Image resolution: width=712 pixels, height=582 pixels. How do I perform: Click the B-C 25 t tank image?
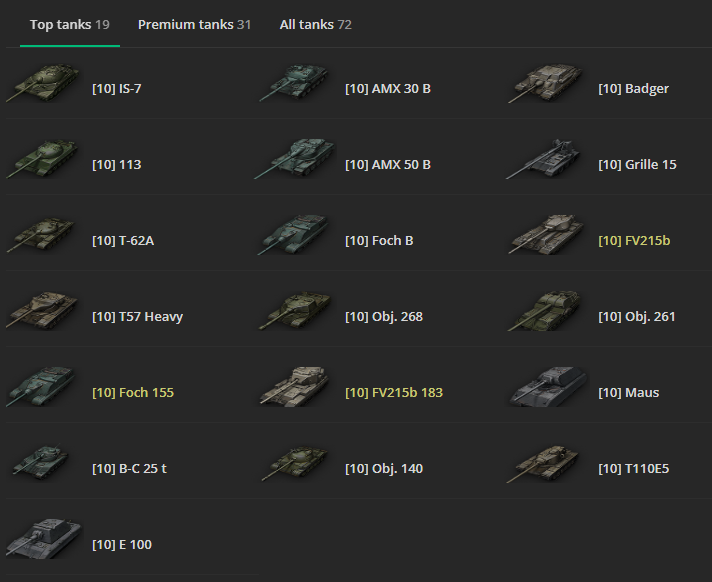point(41,462)
